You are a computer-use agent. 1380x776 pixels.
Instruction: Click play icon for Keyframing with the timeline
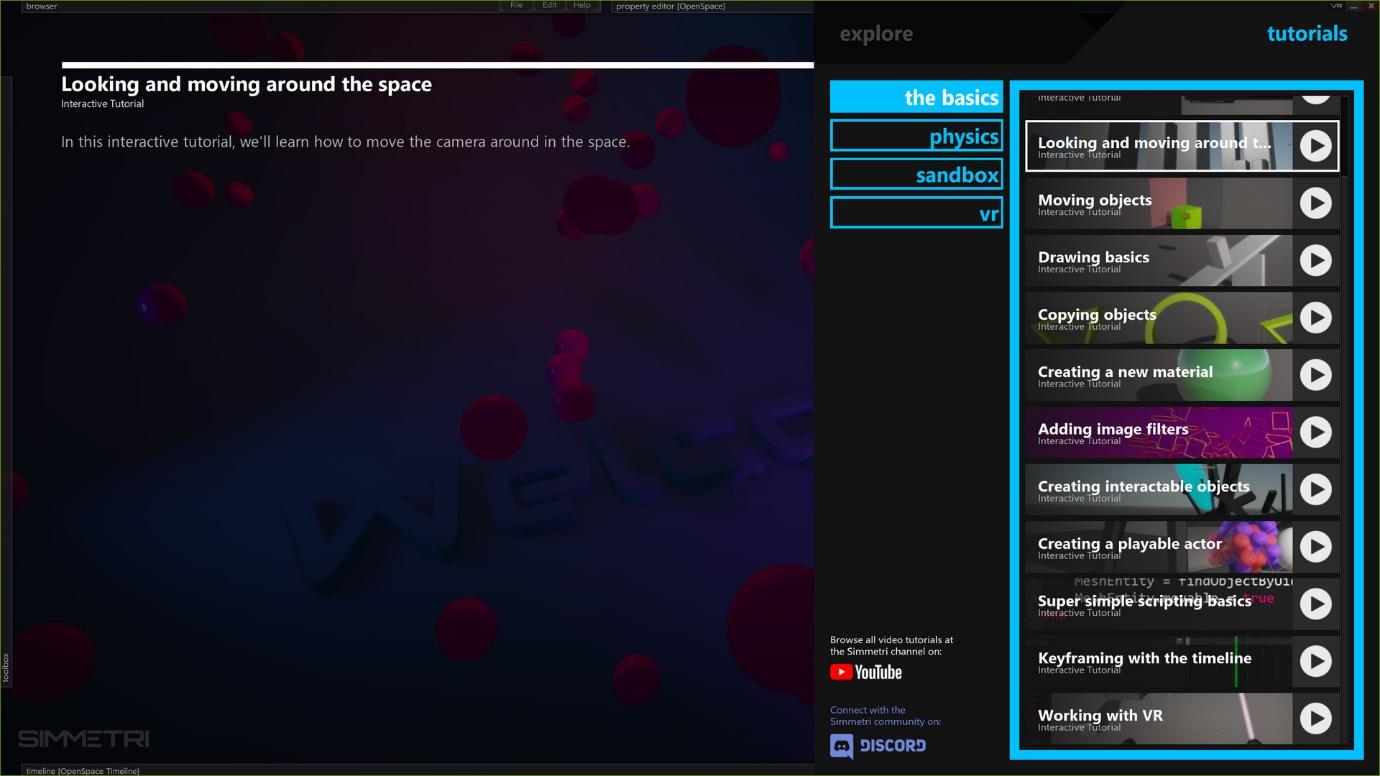pos(1315,661)
